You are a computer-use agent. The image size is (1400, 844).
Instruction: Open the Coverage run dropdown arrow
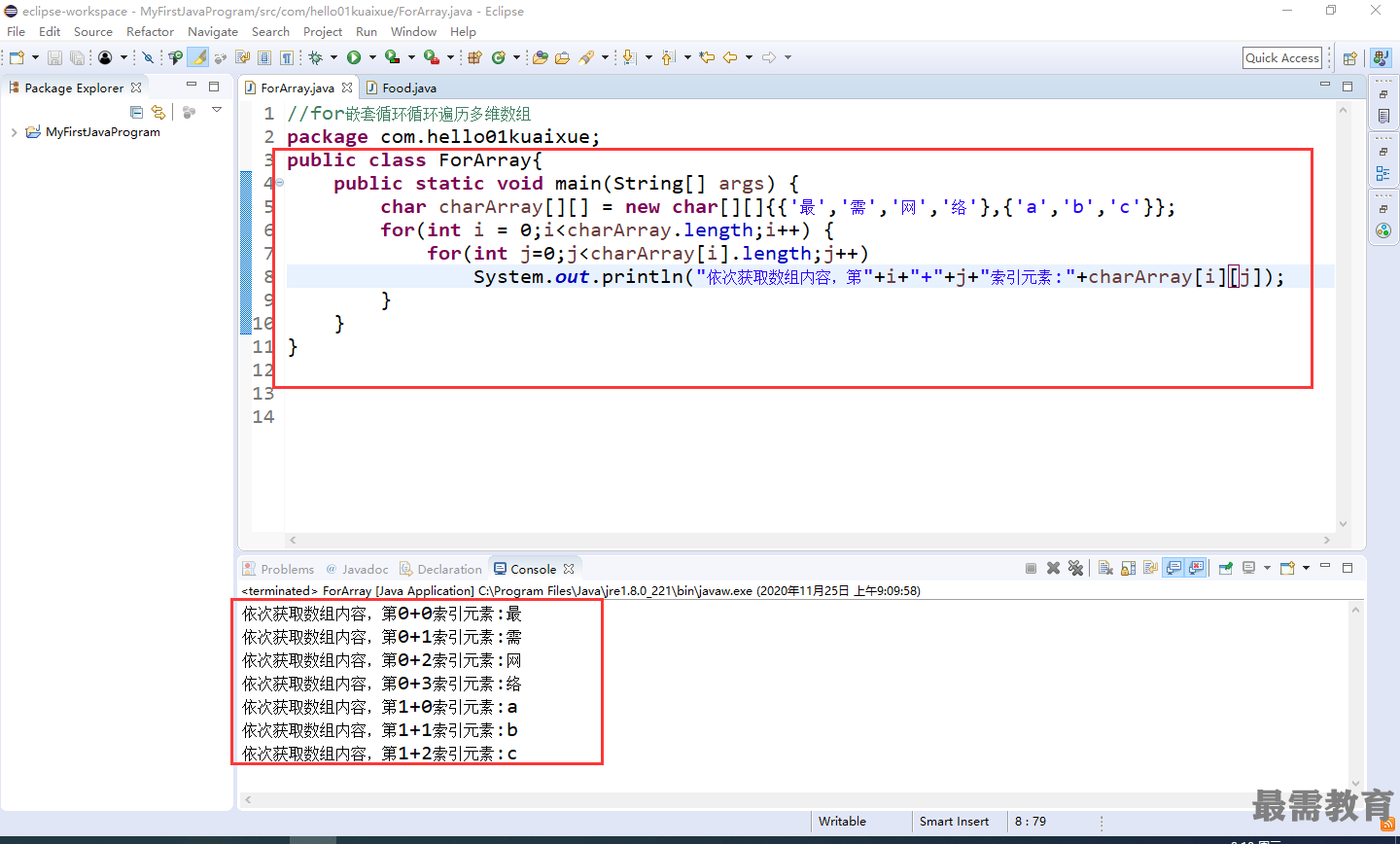(x=411, y=57)
